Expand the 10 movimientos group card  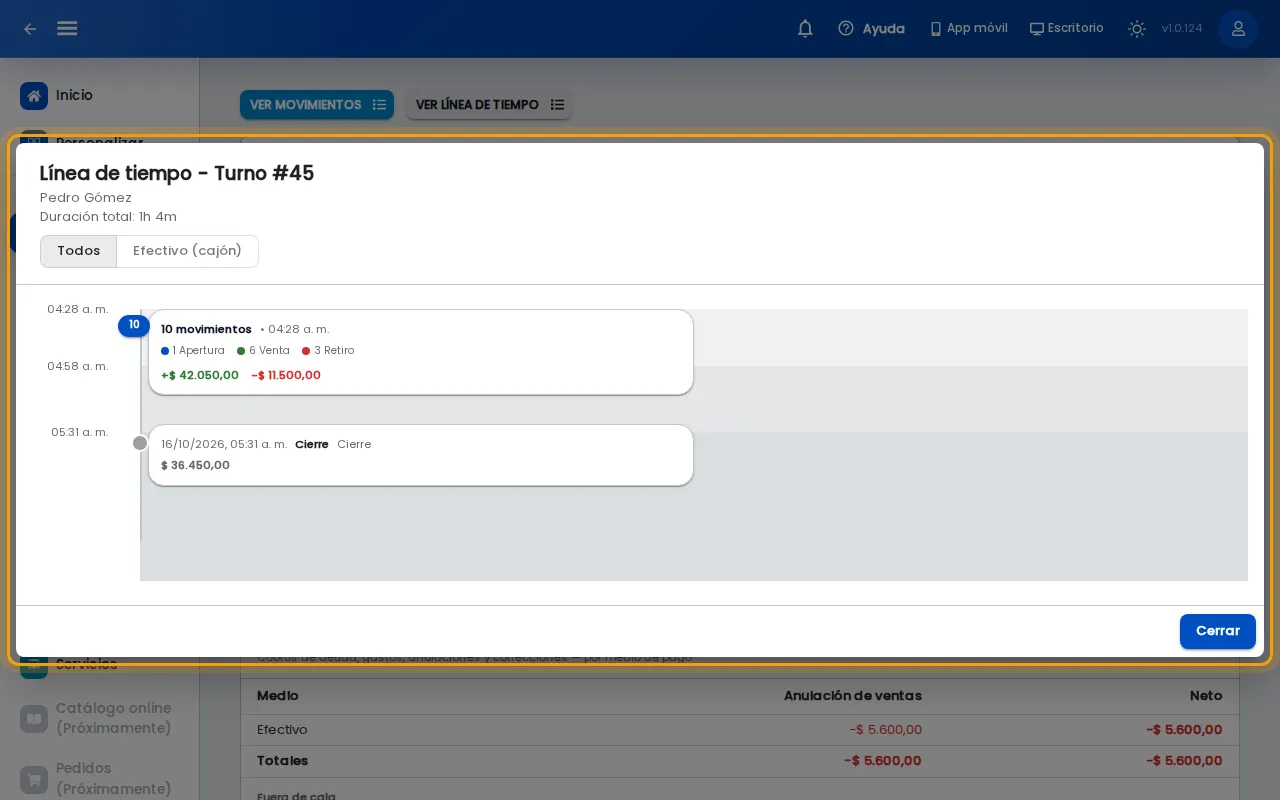point(420,352)
